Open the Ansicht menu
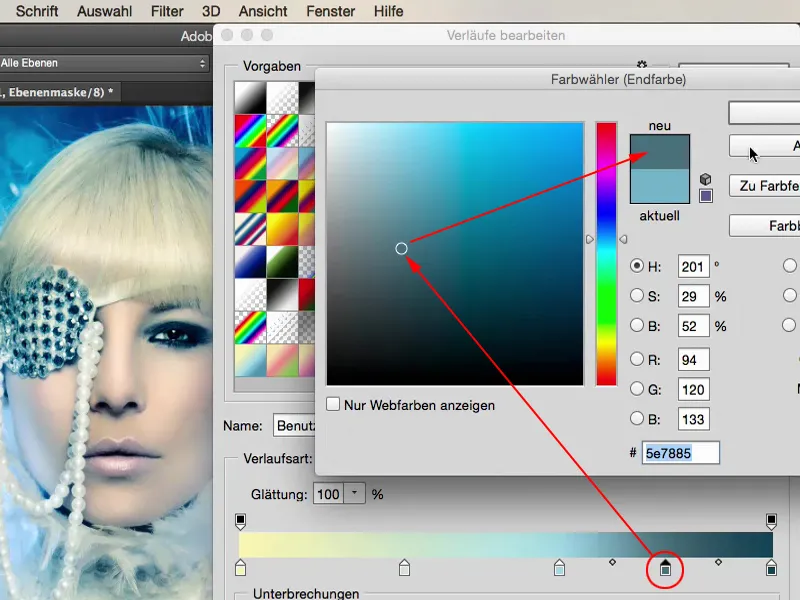The width and height of the screenshot is (800, 600). tap(263, 11)
